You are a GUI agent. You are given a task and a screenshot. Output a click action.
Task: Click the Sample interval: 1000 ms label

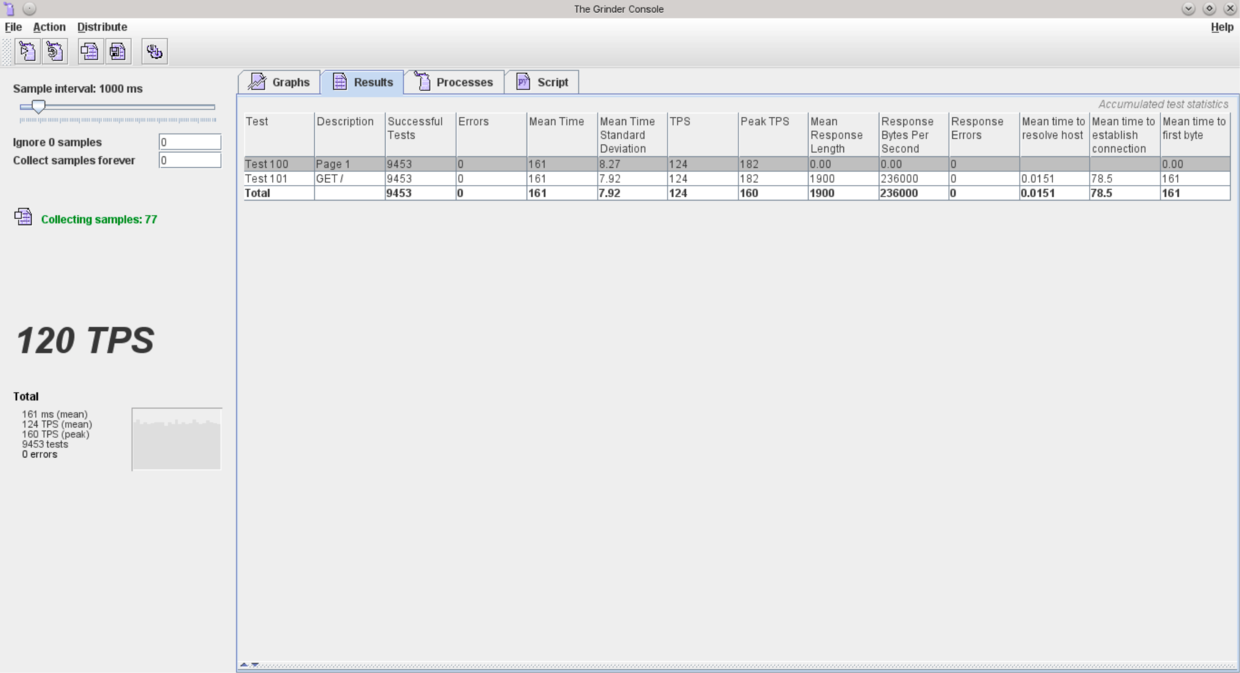[78, 89]
